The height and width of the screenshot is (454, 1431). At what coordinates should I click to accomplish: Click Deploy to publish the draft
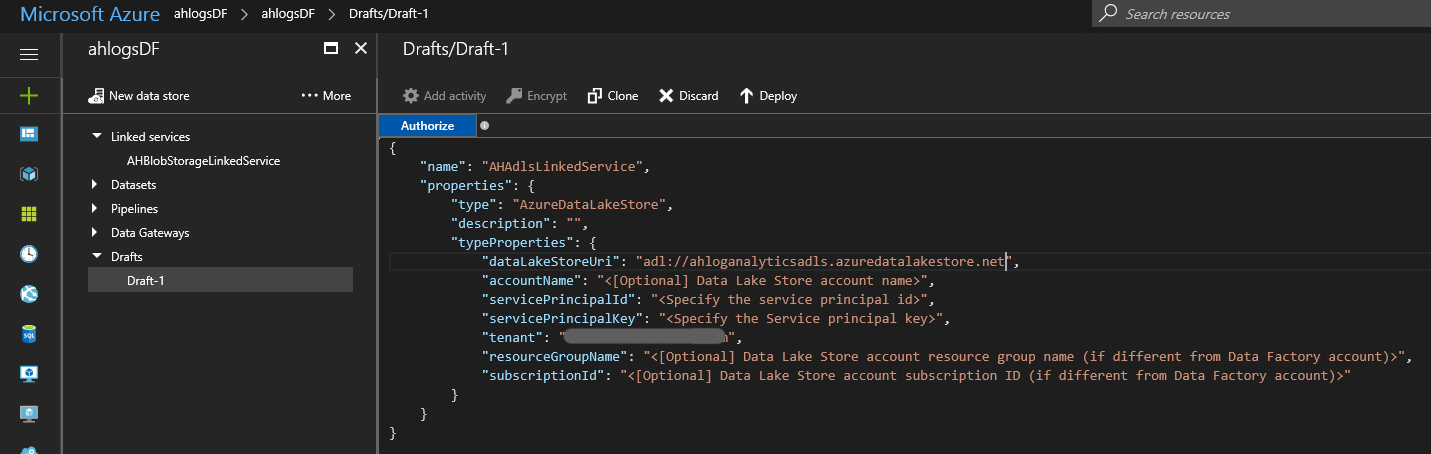[x=767, y=96]
